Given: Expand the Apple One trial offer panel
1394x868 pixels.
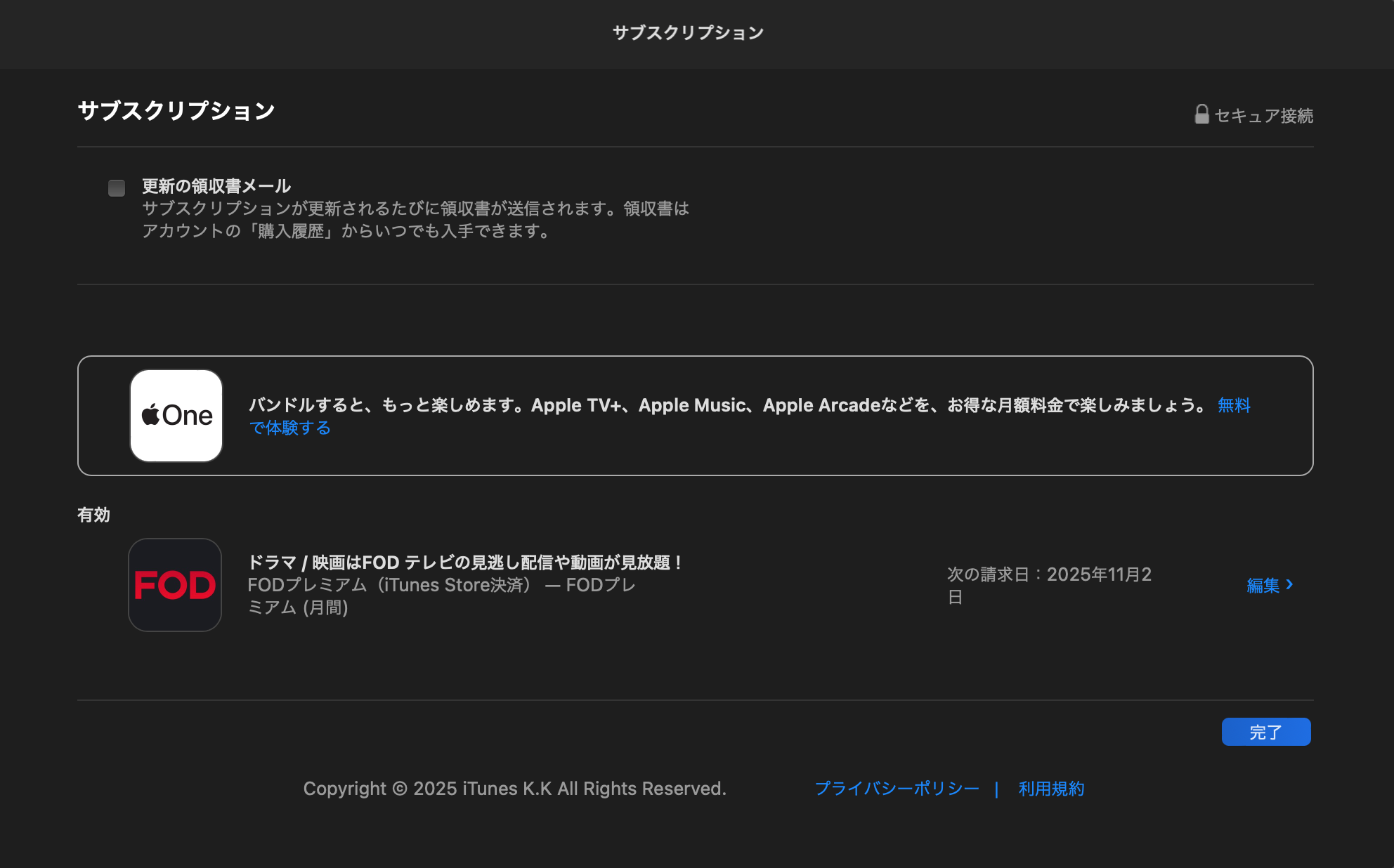Looking at the screenshot, I should [x=696, y=415].
